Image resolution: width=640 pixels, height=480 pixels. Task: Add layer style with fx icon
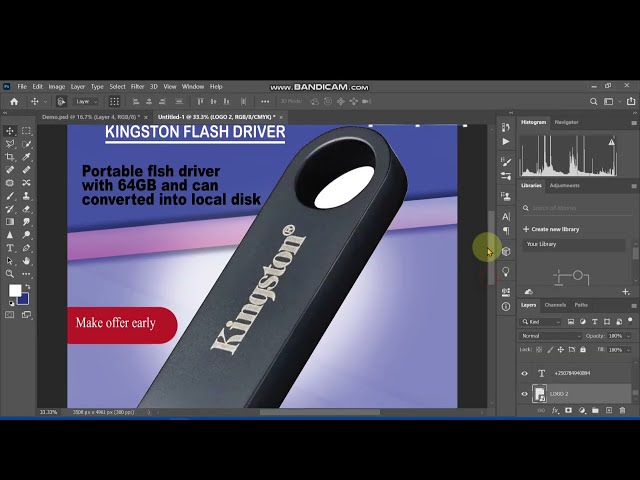click(x=555, y=411)
